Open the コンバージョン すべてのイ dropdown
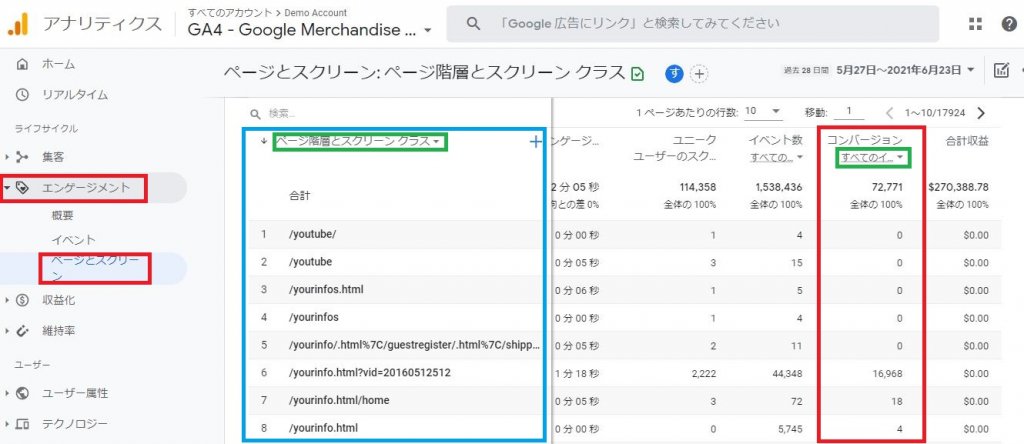 click(873, 157)
